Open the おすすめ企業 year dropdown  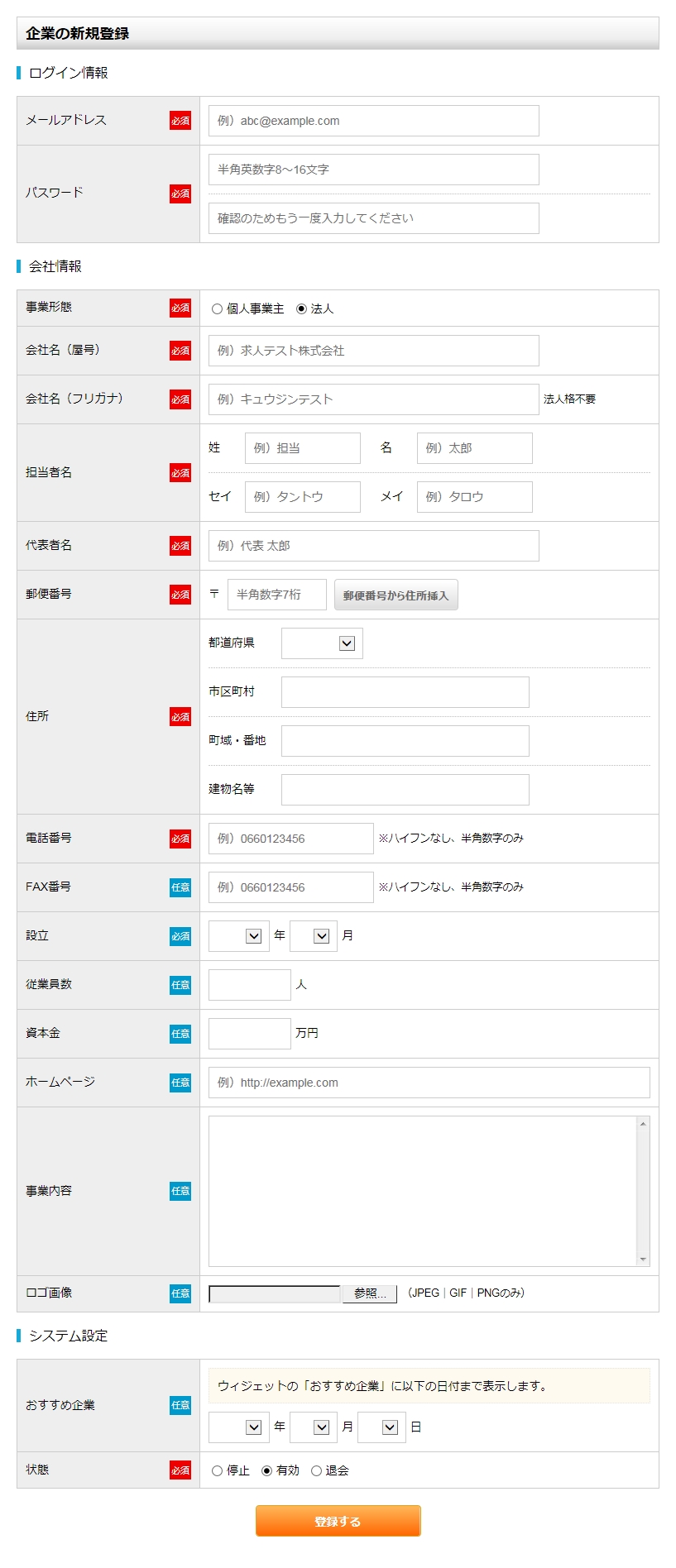pos(239,1427)
